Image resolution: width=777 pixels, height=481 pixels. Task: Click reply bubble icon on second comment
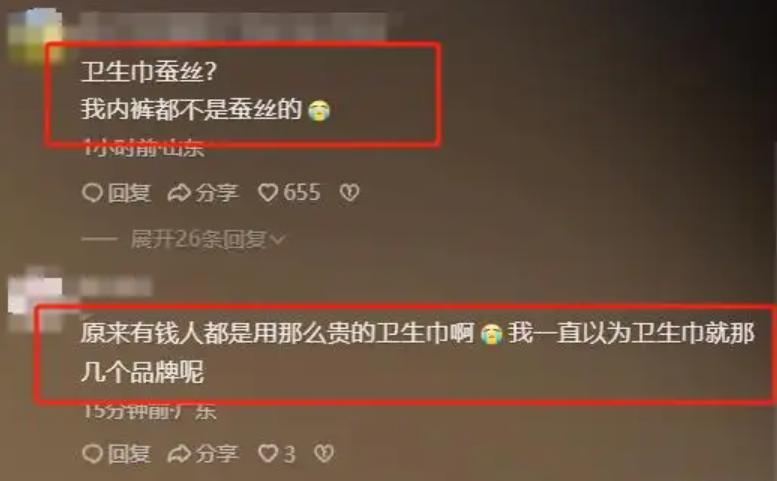coord(92,453)
